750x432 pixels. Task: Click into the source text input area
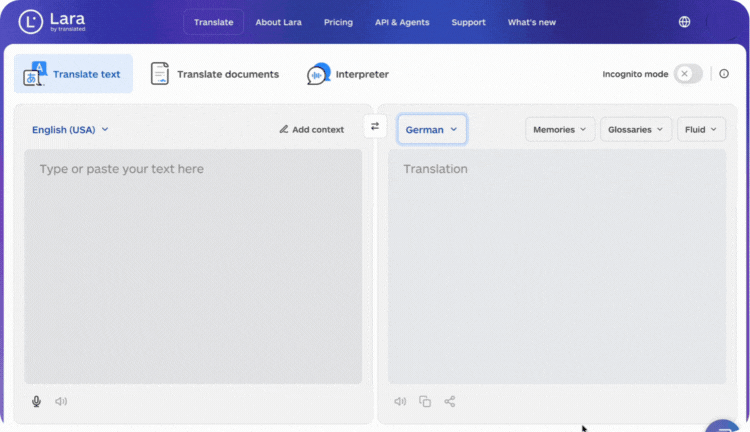193,265
